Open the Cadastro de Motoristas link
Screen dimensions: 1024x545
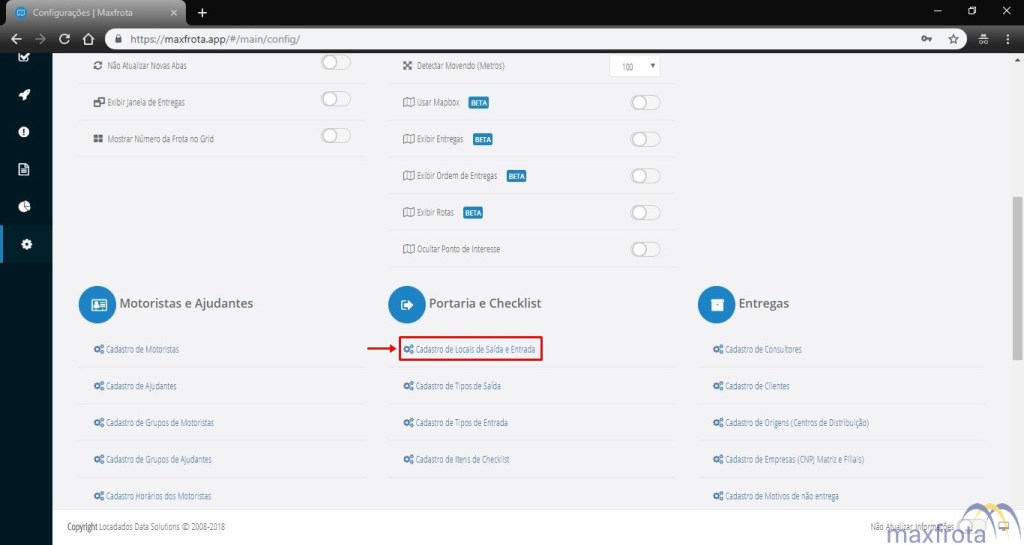point(142,349)
